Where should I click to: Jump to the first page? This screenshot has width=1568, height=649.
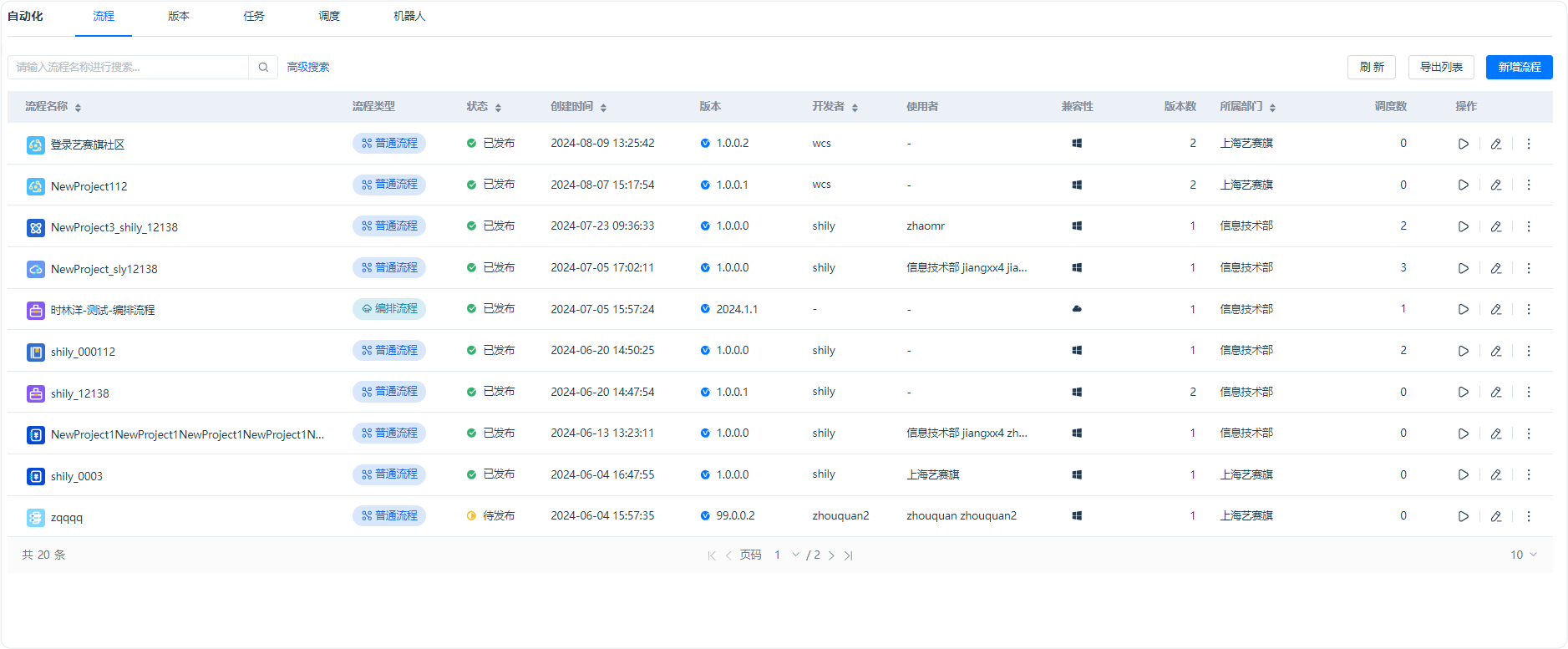[x=712, y=555]
